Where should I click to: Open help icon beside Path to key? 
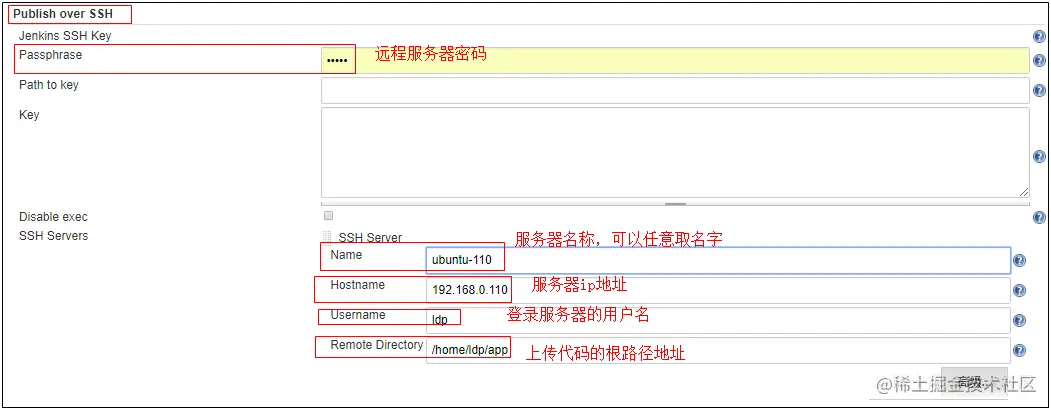1040,91
